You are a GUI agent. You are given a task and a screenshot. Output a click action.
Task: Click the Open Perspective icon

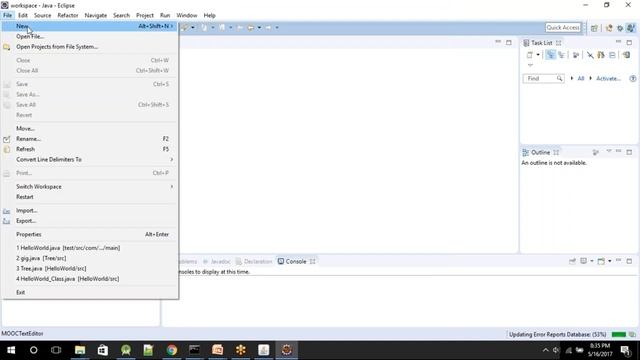coord(594,28)
